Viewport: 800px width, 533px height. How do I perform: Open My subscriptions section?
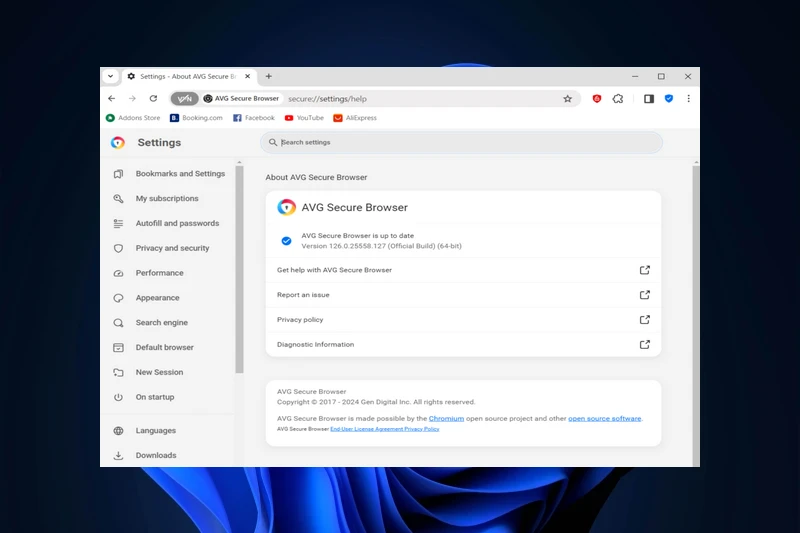click(x=167, y=198)
